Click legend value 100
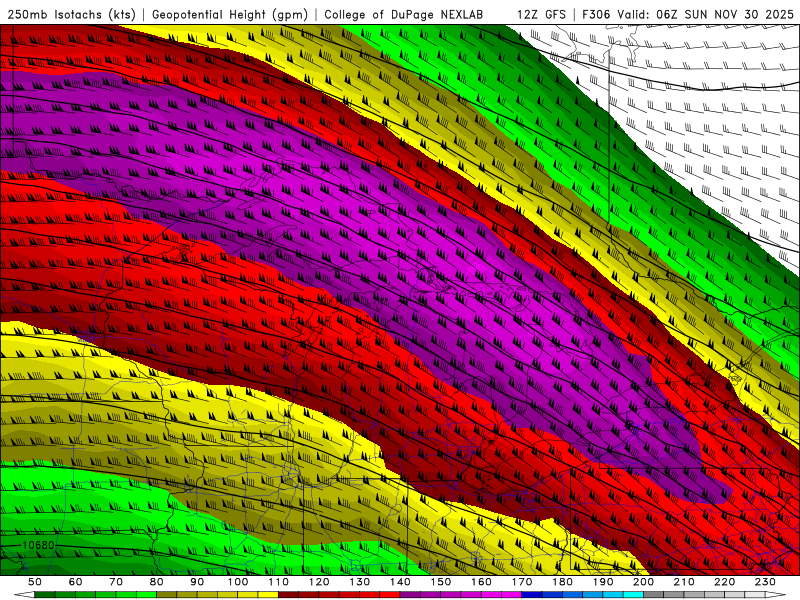Viewport: 800px width, 600px height. tap(237, 582)
